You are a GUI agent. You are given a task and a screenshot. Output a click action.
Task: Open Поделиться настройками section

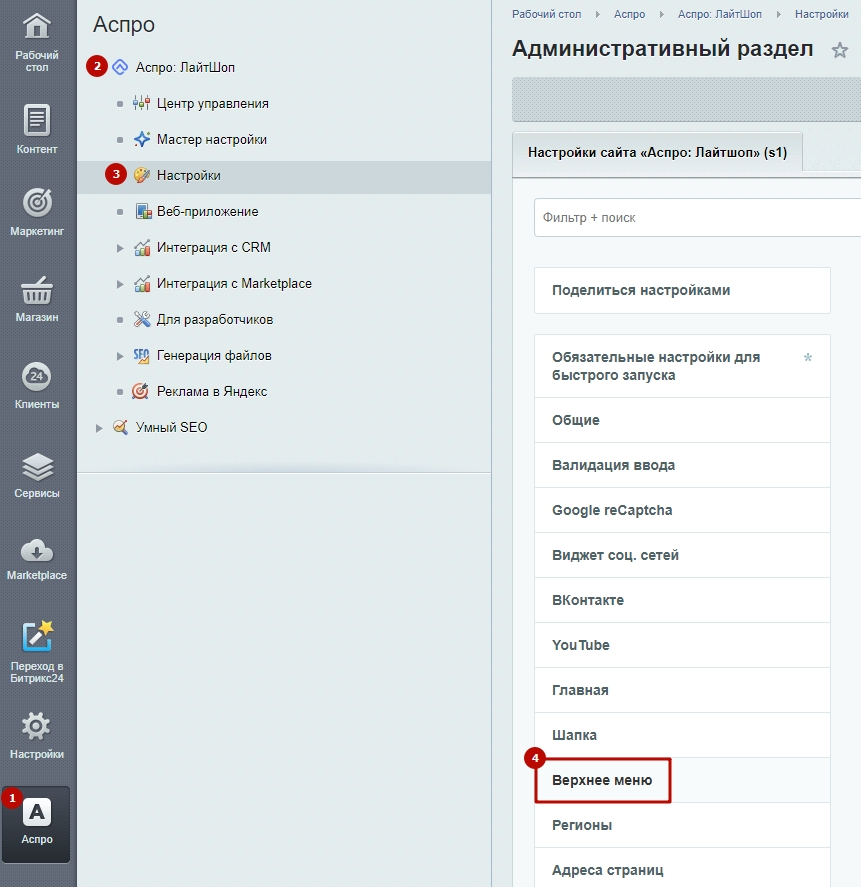point(682,290)
